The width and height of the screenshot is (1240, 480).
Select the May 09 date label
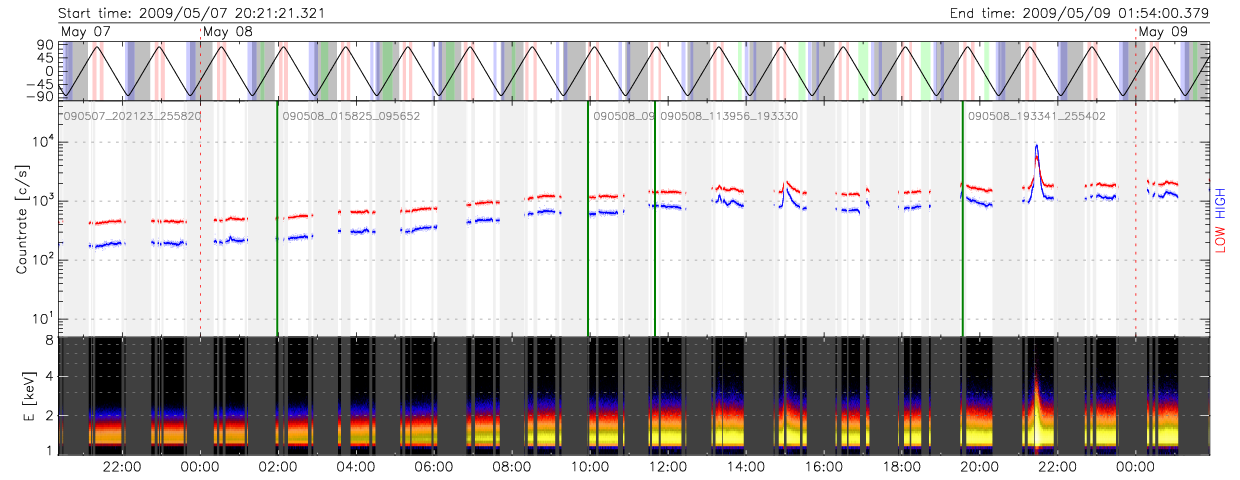coord(1164,32)
